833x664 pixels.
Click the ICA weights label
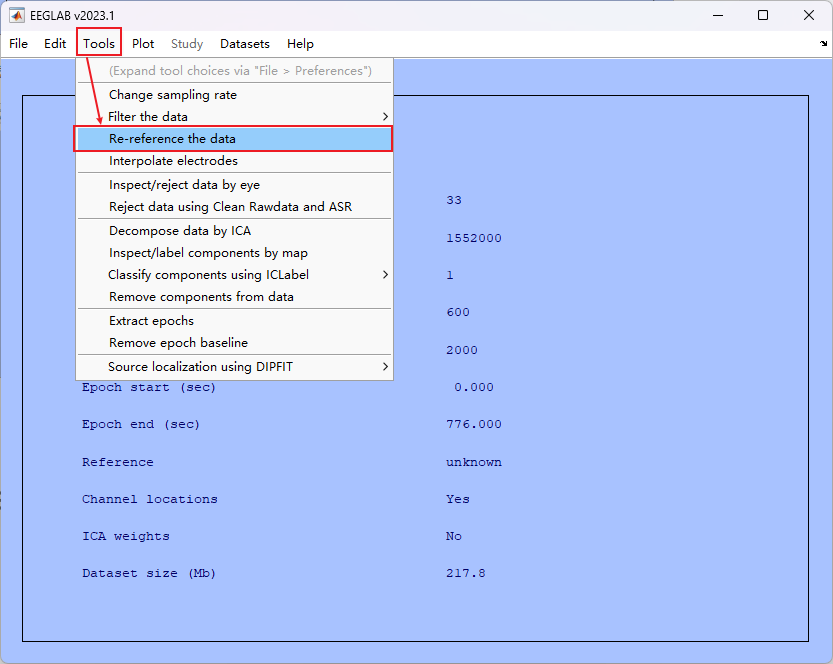pos(126,537)
